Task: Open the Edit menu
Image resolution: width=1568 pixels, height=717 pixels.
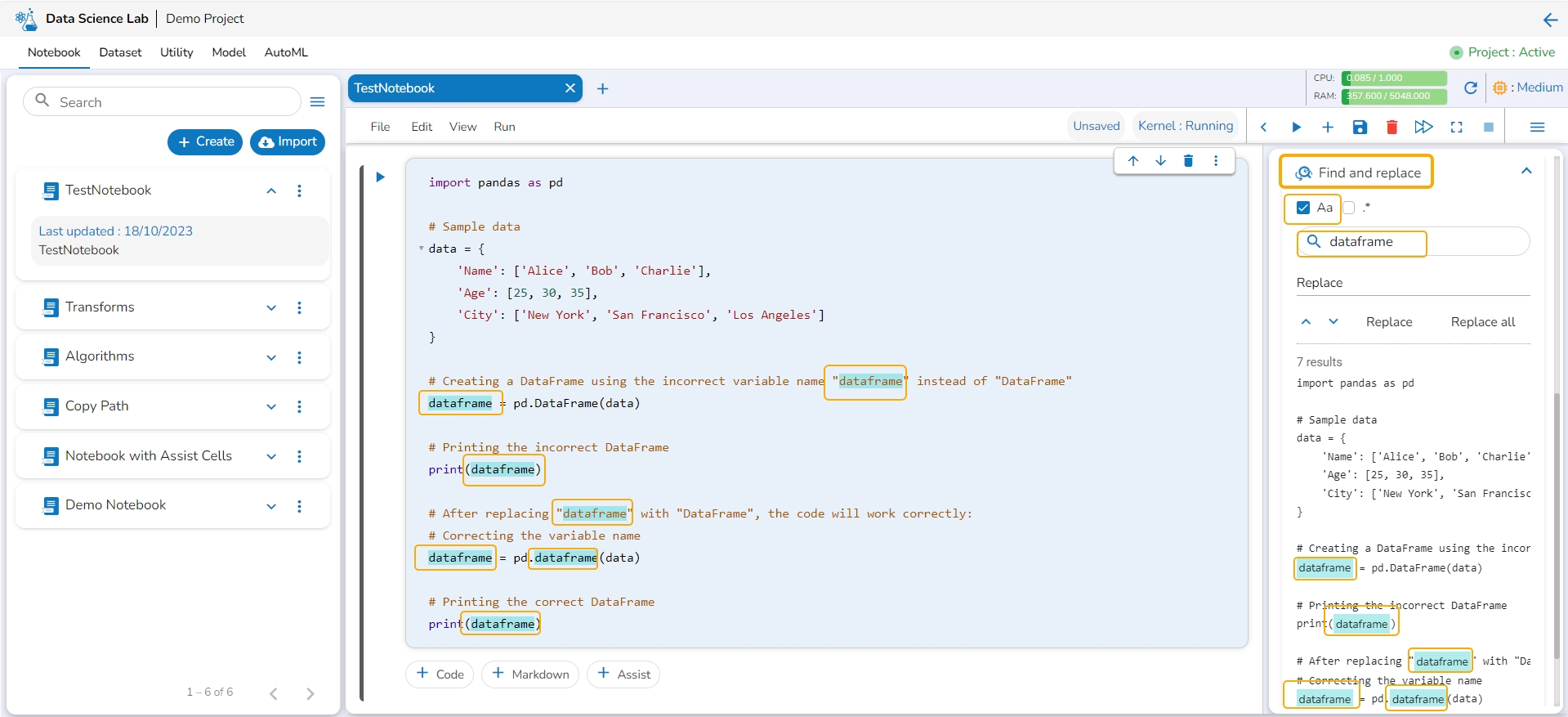Action: [422, 127]
